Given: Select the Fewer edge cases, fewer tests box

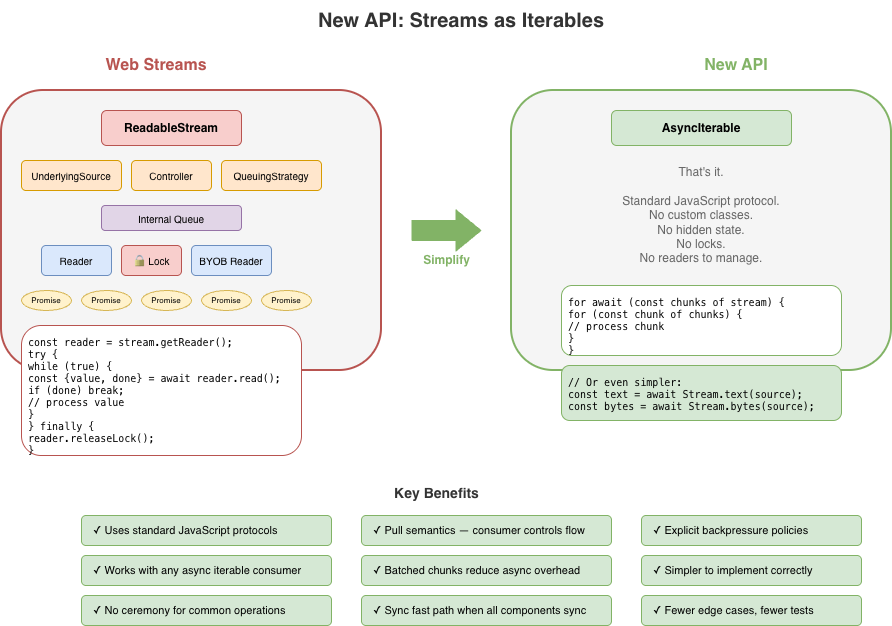Looking at the screenshot, I should 751,610.
